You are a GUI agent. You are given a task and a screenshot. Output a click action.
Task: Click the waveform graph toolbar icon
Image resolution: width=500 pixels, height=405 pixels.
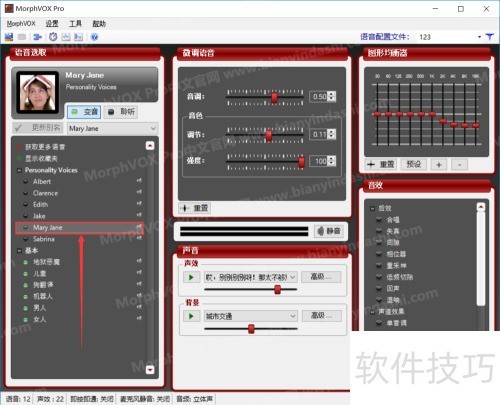[66, 37]
